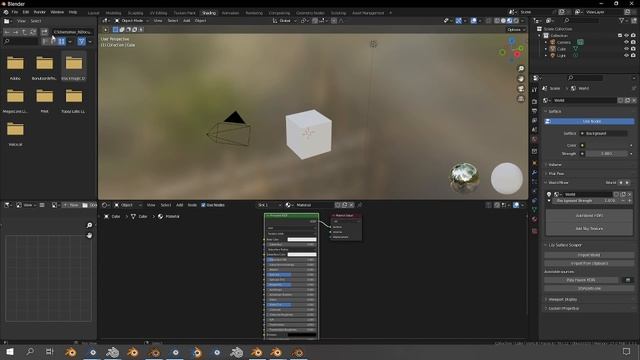
Task: Hide the Camera in the outliner viewport
Action: click(x=627, y=42)
